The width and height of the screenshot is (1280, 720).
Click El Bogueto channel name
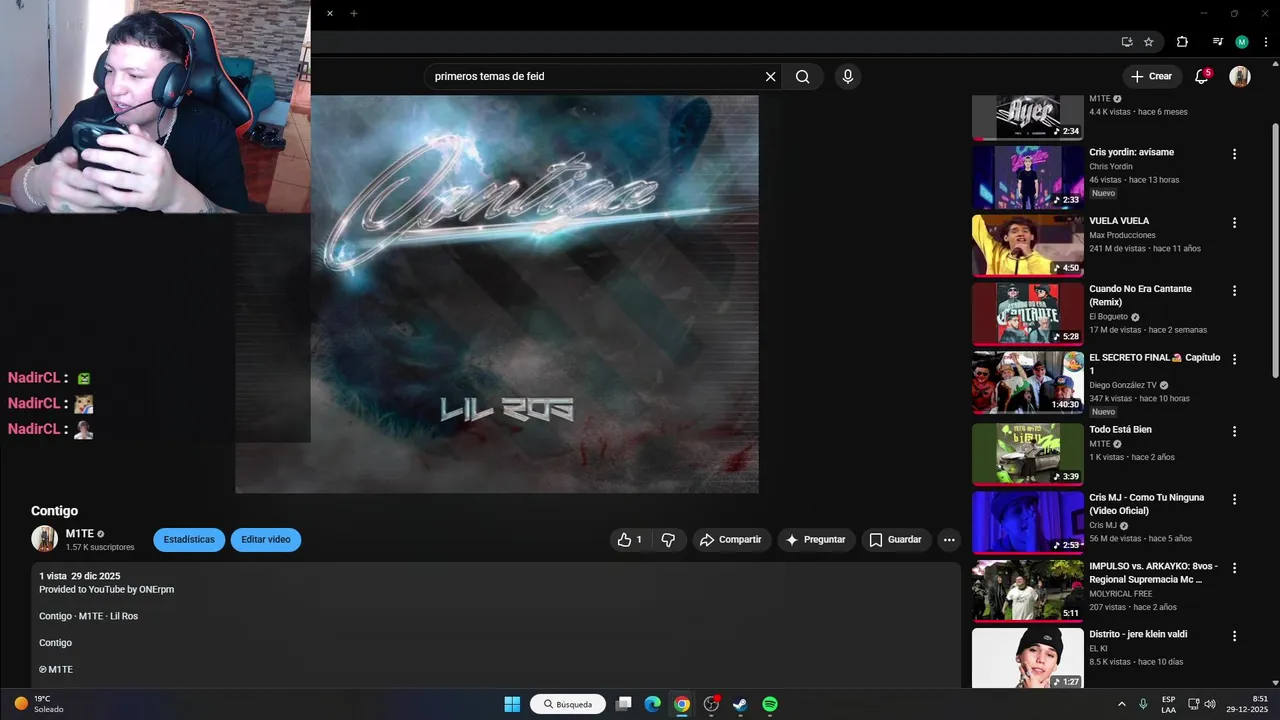(1108, 317)
